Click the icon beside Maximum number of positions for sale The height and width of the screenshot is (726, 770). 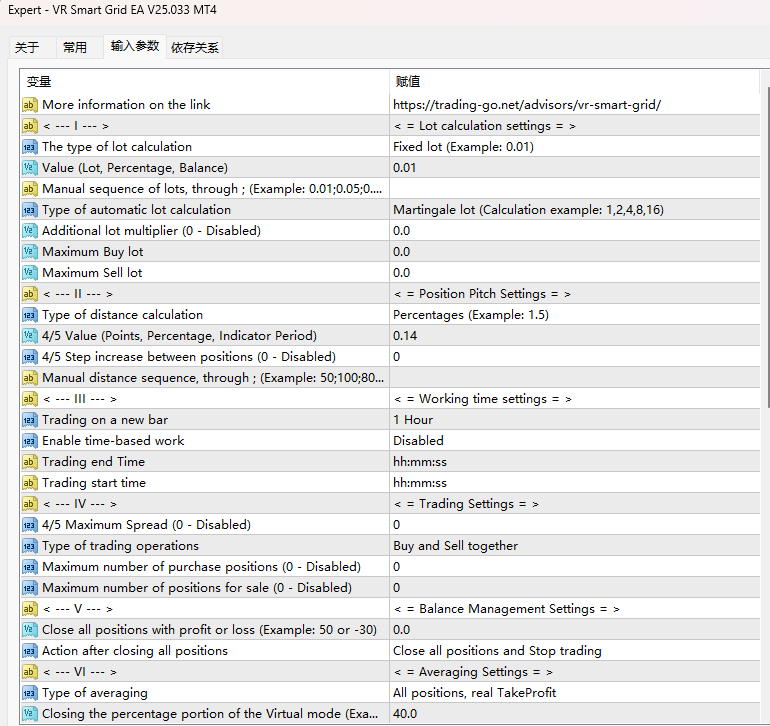(x=29, y=588)
